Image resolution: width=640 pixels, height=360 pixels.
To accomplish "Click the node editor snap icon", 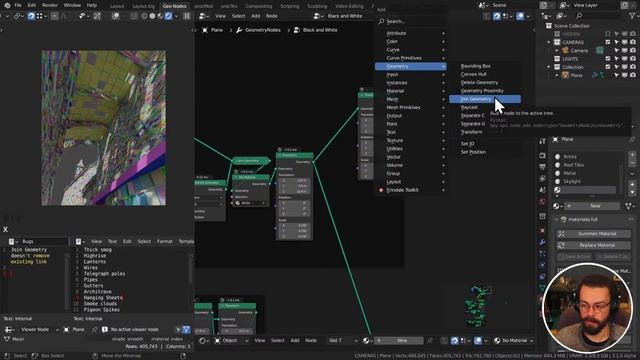I will point(496,16).
